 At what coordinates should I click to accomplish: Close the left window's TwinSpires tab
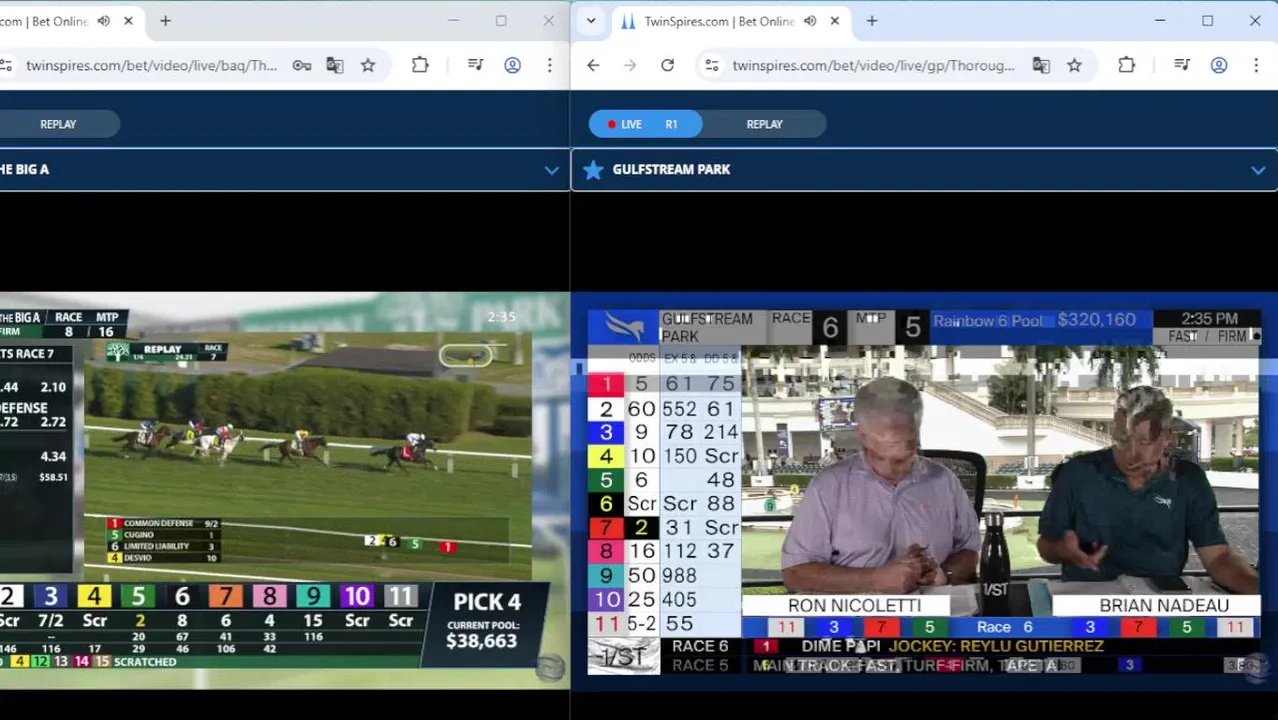coord(128,21)
